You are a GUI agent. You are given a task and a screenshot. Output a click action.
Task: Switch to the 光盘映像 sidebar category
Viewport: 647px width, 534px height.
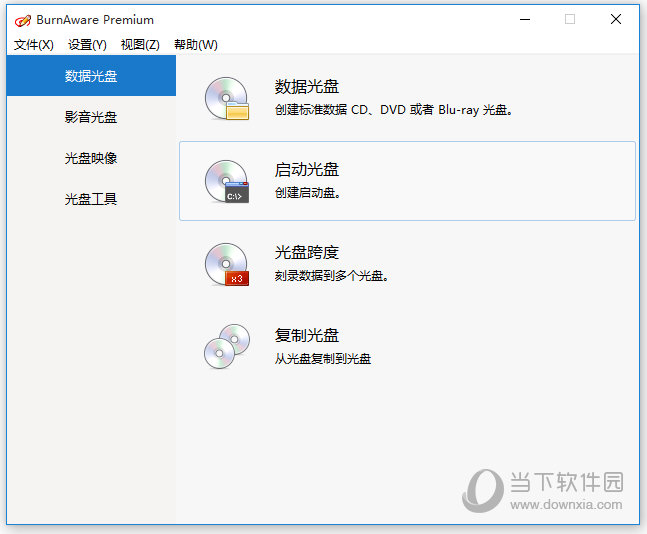click(91, 158)
